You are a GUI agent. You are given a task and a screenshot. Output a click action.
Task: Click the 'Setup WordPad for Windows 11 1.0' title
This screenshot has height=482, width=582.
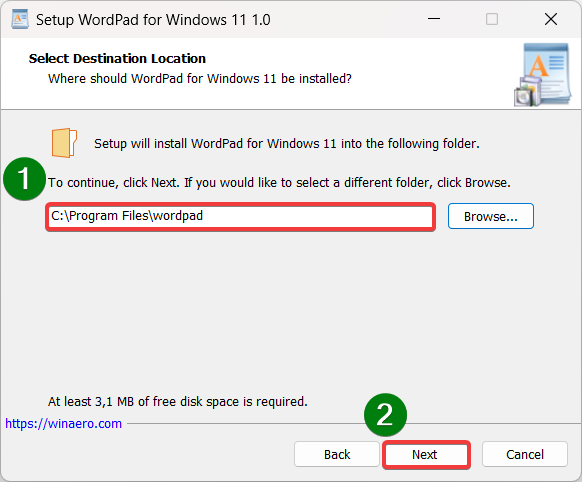pos(153,20)
